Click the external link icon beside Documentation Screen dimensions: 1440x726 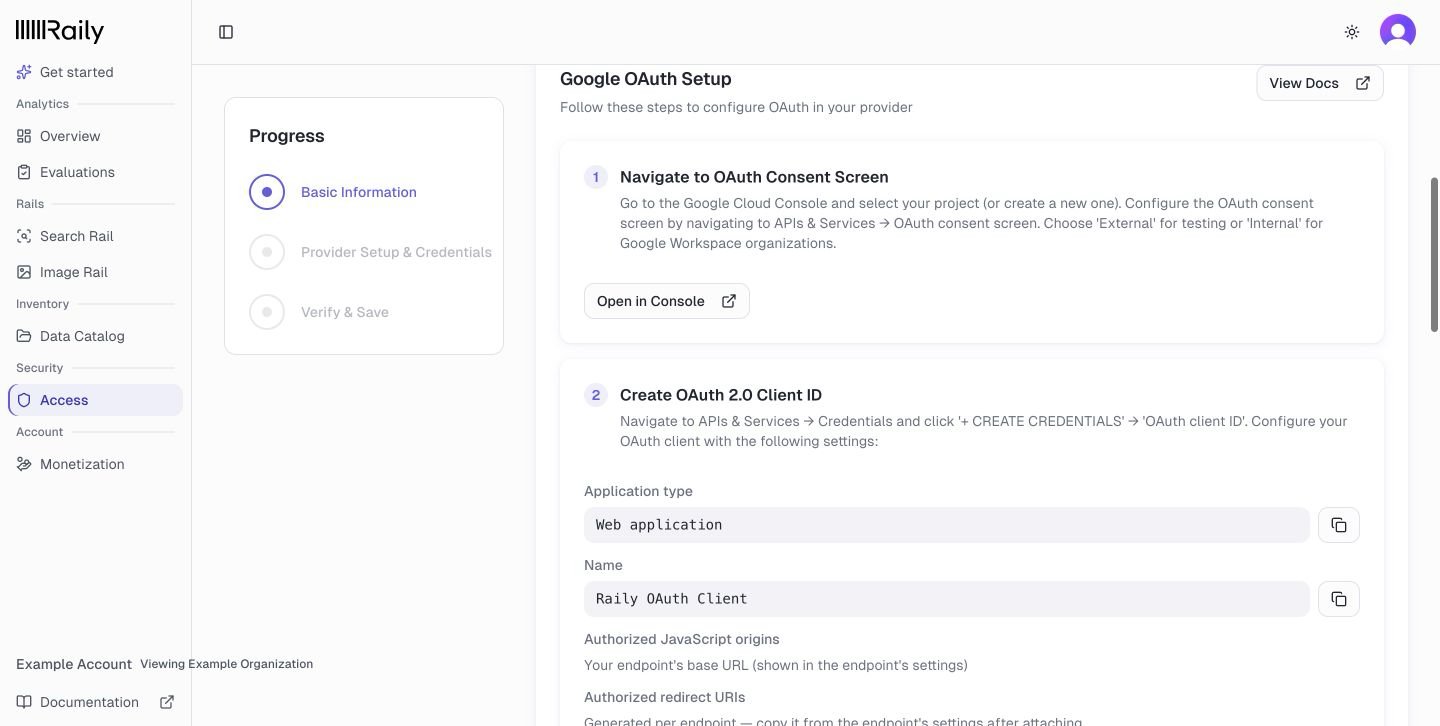(167, 702)
